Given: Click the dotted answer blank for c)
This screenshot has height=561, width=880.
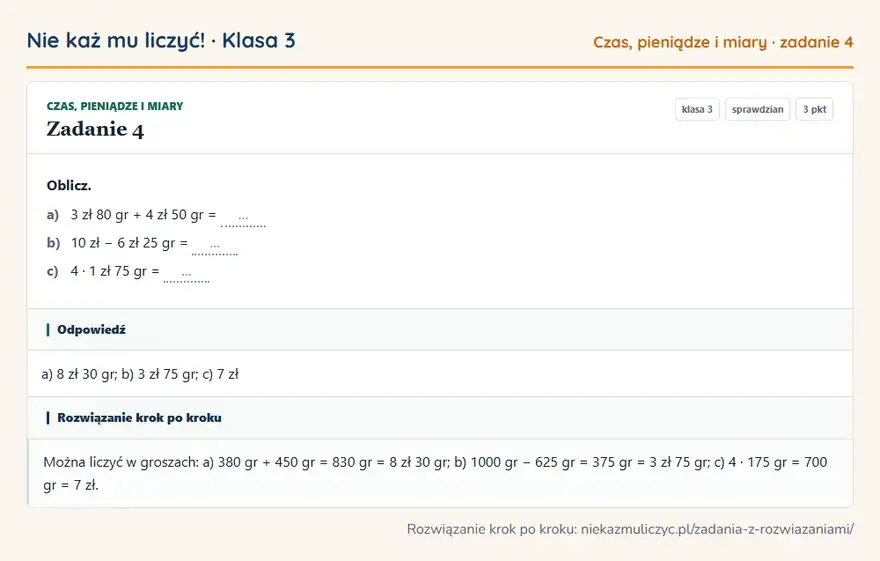Looking at the screenshot, I should tap(186, 273).
